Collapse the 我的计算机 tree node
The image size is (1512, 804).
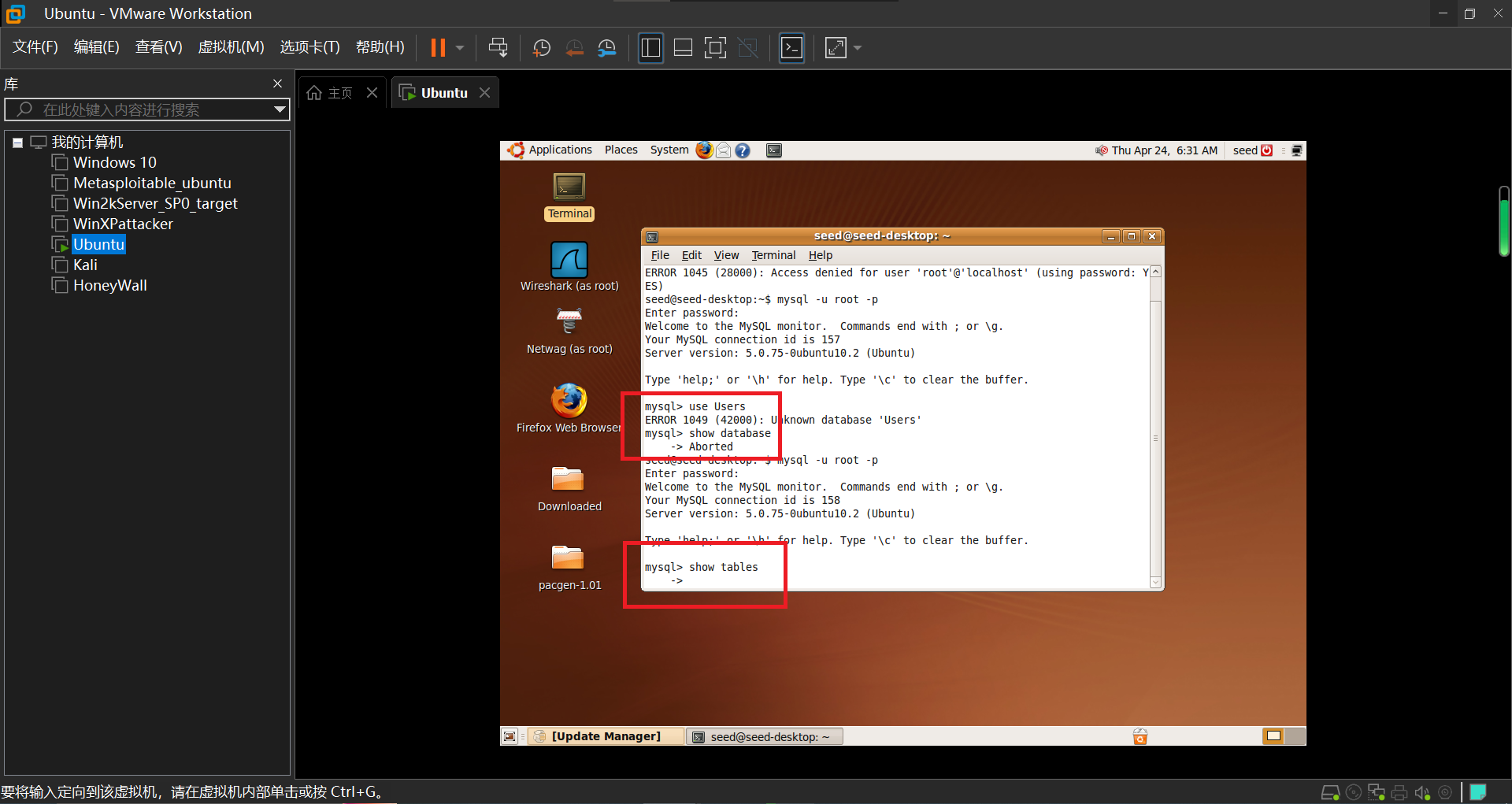17,143
